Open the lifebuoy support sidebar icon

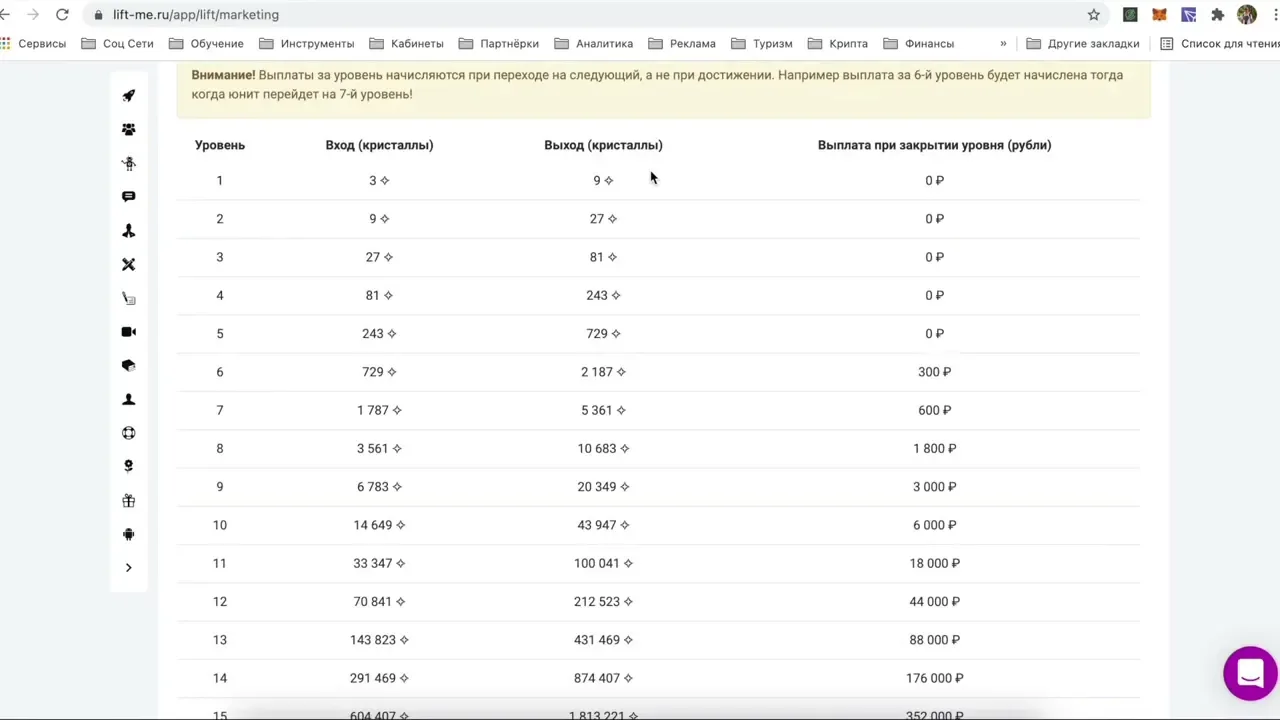[128, 433]
